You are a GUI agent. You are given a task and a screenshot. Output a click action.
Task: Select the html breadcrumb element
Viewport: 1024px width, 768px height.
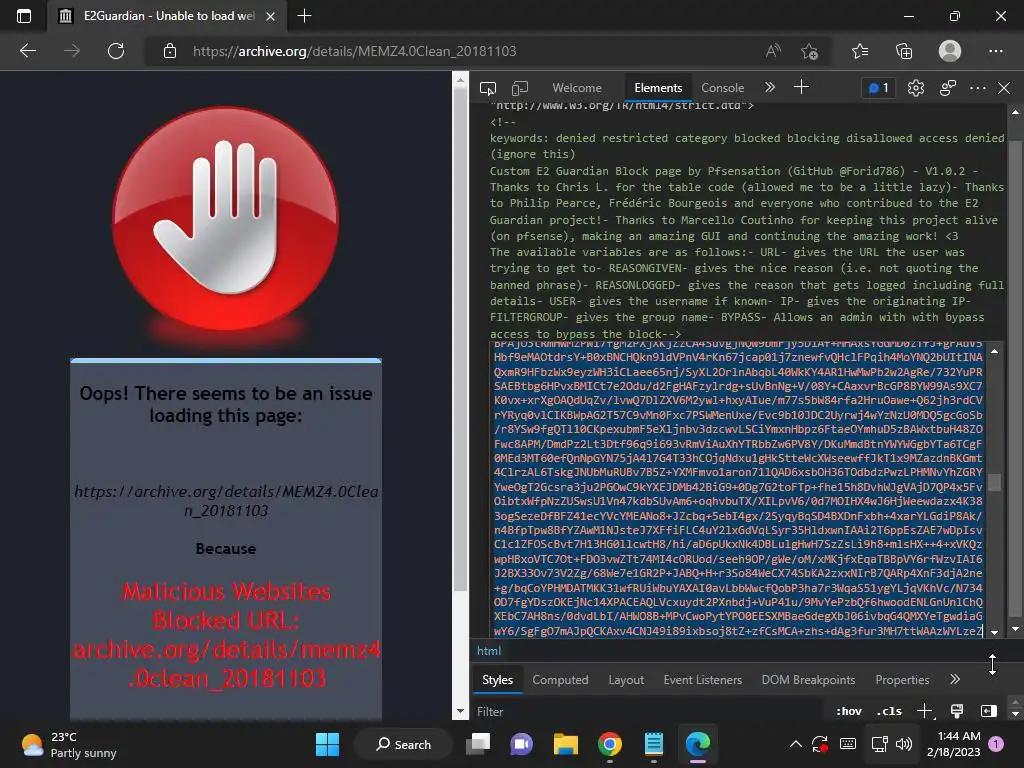point(488,650)
